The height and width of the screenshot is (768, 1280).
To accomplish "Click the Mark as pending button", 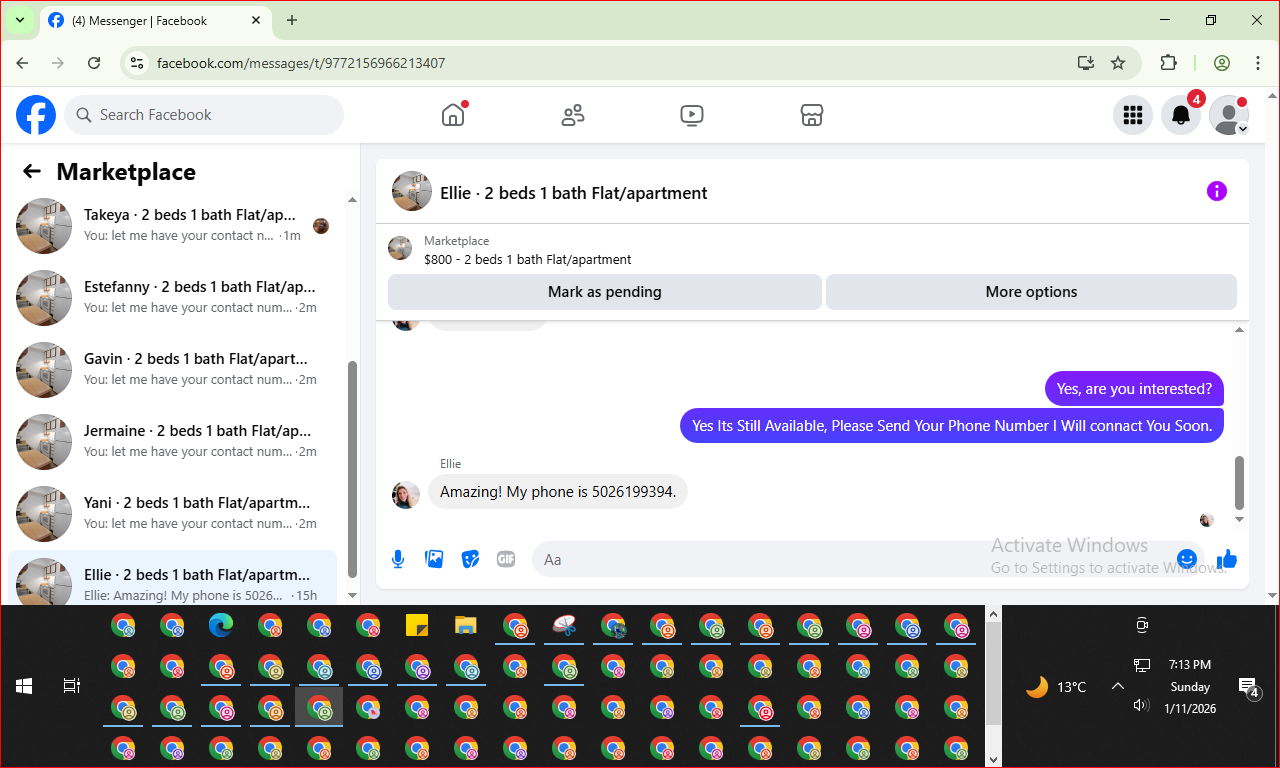I will (605, 292).
